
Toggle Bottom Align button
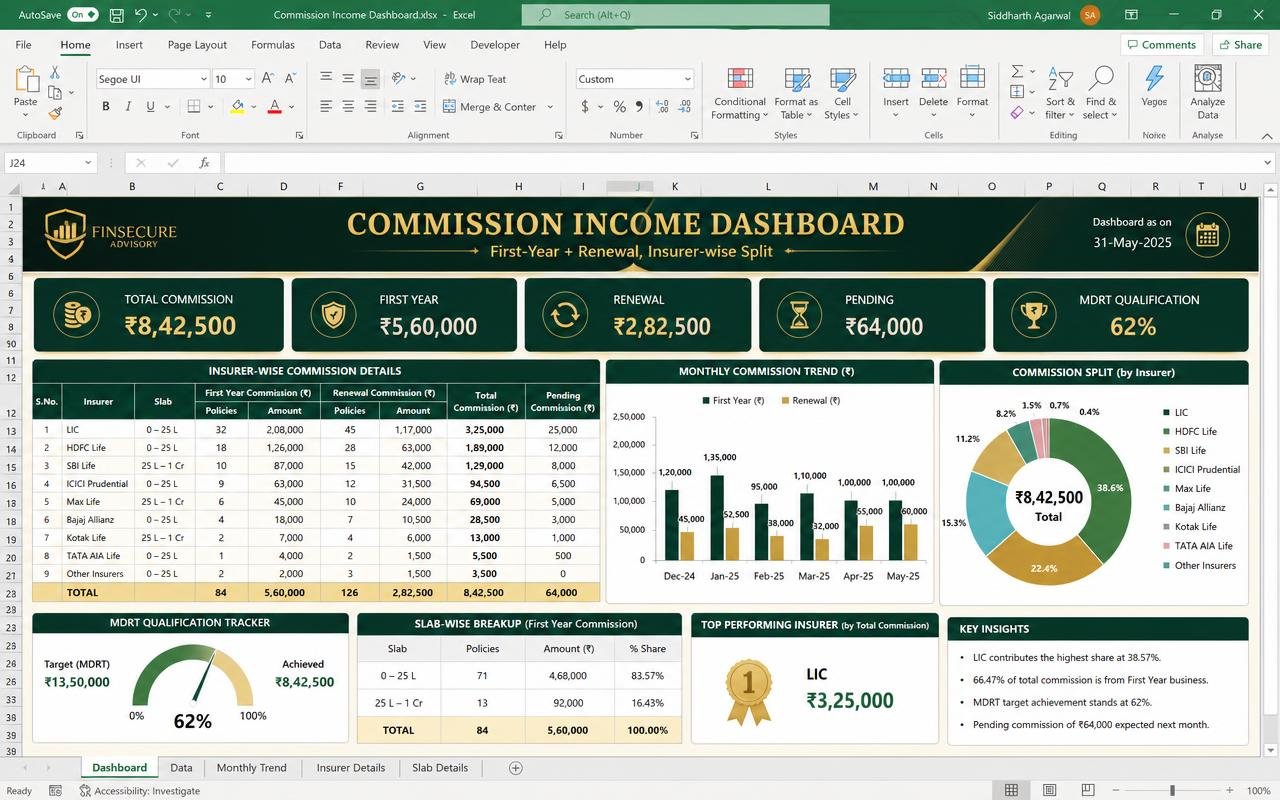(x=370, y=78)
